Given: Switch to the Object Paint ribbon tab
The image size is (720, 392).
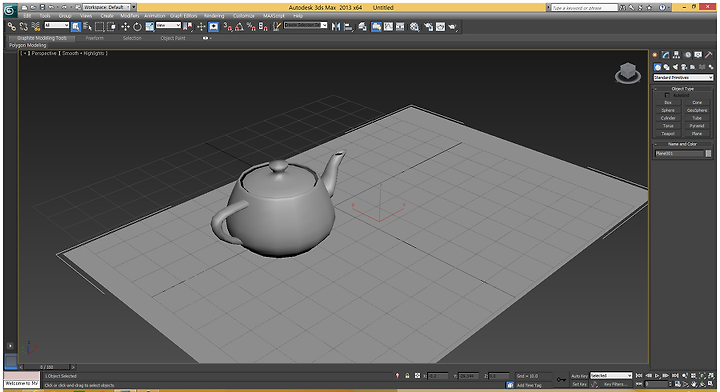Looking at the screenshot, I should tap(173, 38).
